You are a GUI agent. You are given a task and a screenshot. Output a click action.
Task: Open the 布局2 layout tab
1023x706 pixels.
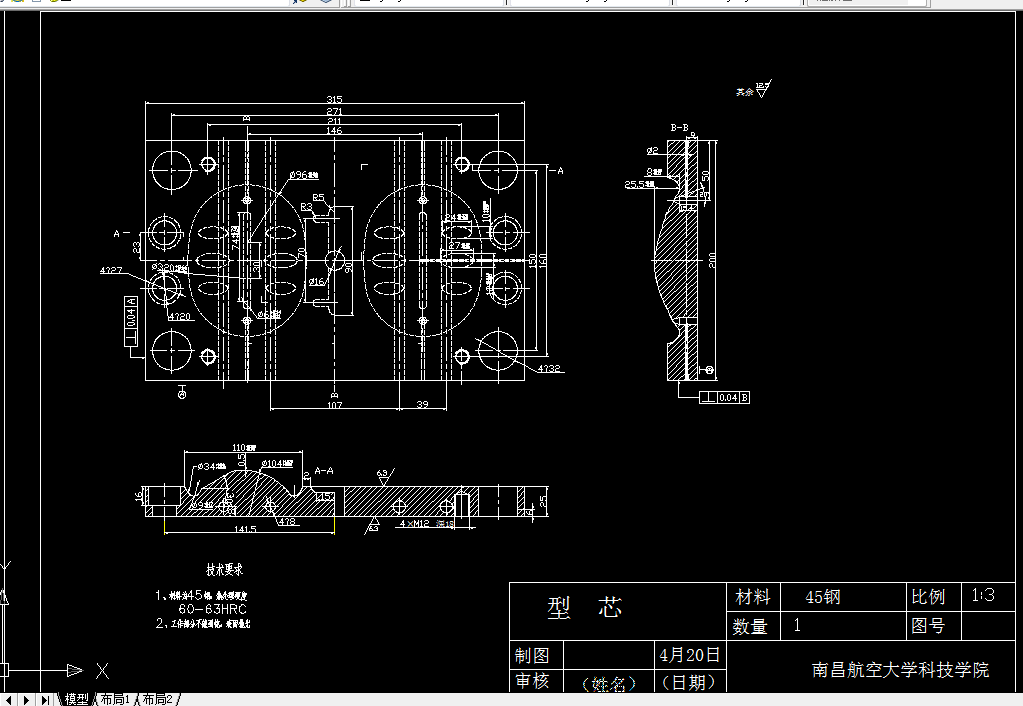click(x=157, y=699)
